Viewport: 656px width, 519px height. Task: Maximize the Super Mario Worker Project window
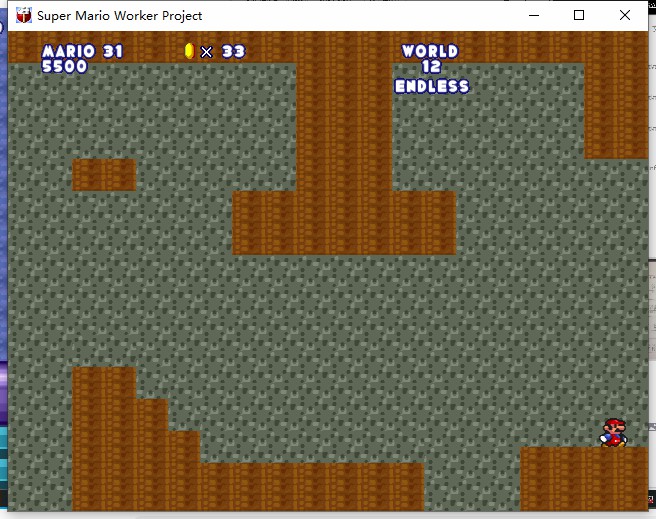pyautogui.click(x=579, y=15)
